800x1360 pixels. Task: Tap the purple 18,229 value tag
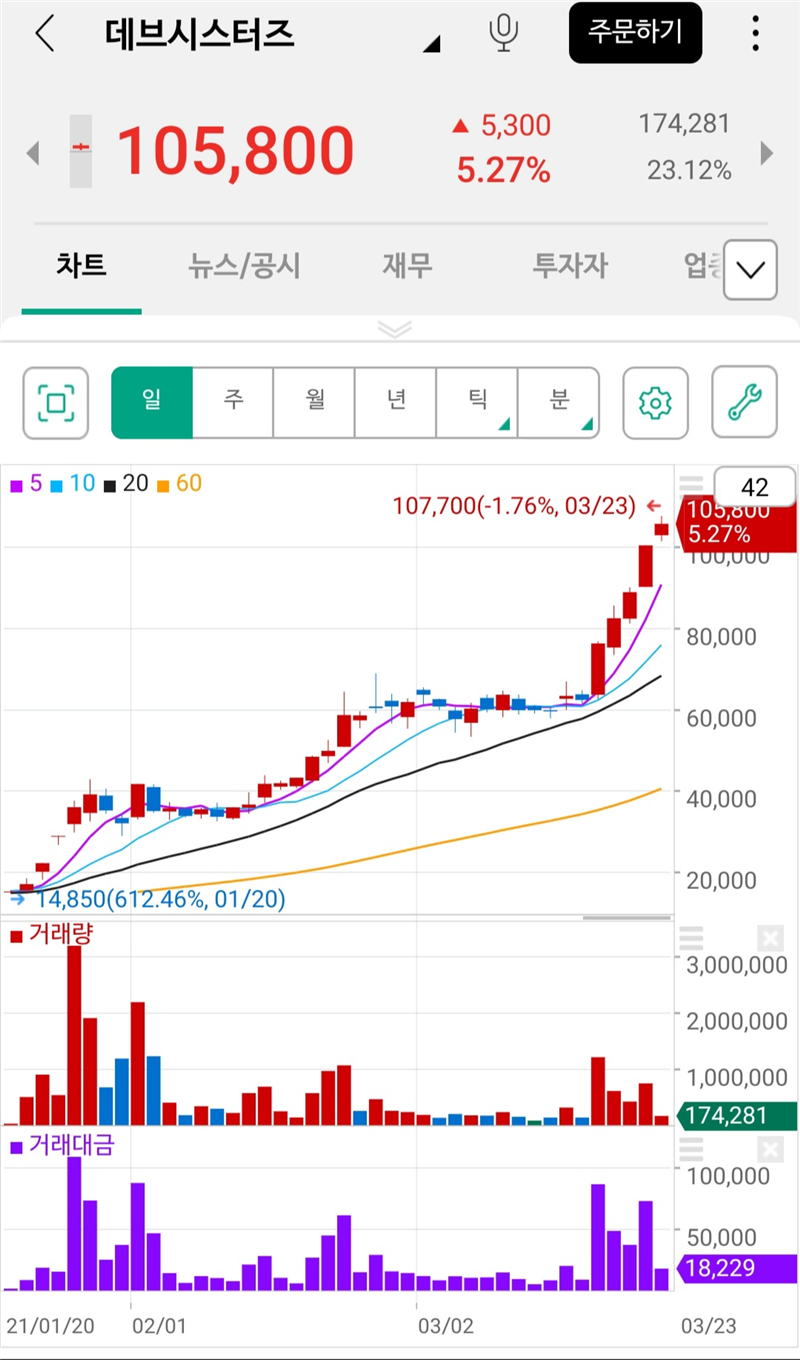tap(738, 1268)
